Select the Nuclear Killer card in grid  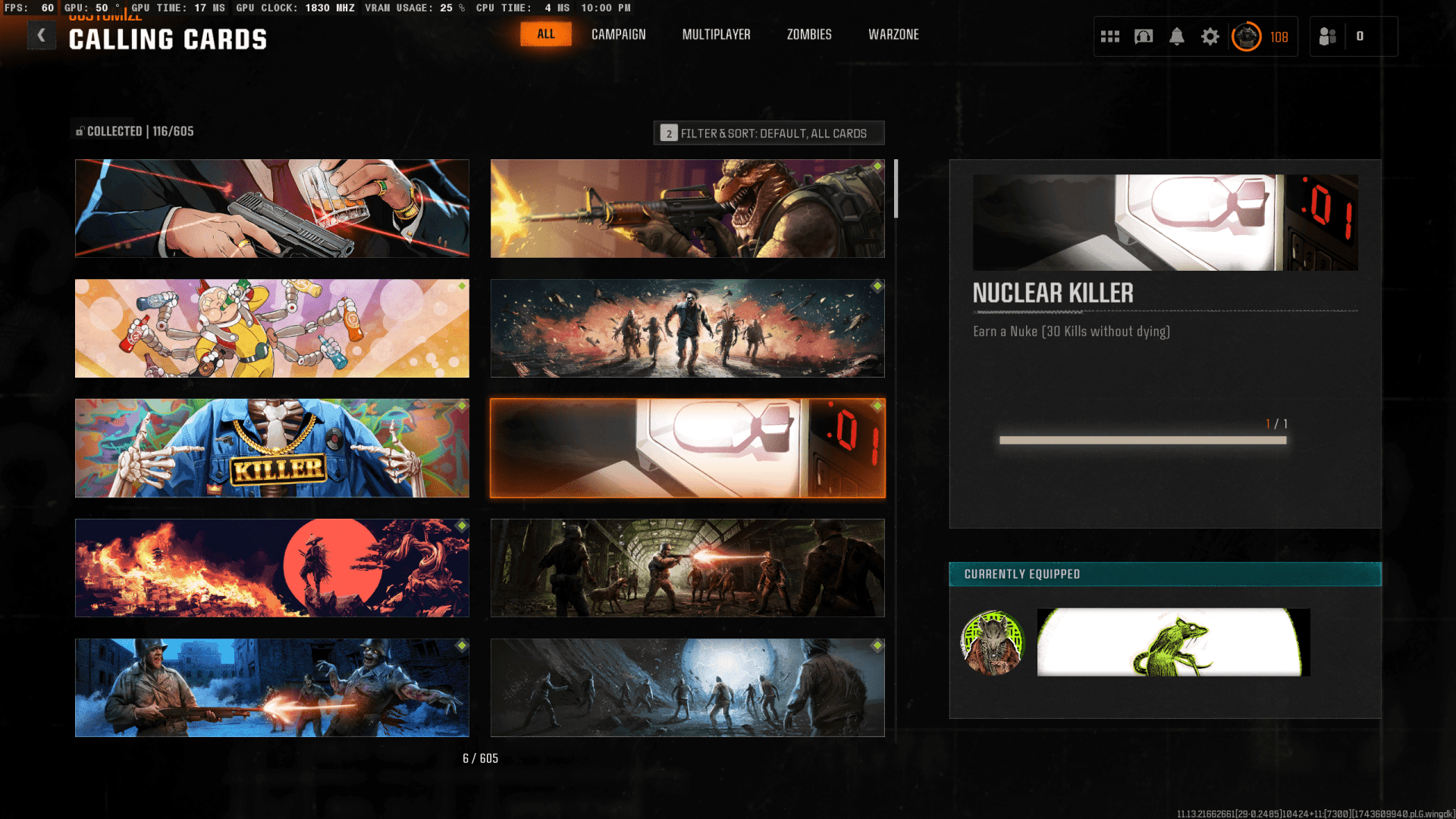click(687, 448)
